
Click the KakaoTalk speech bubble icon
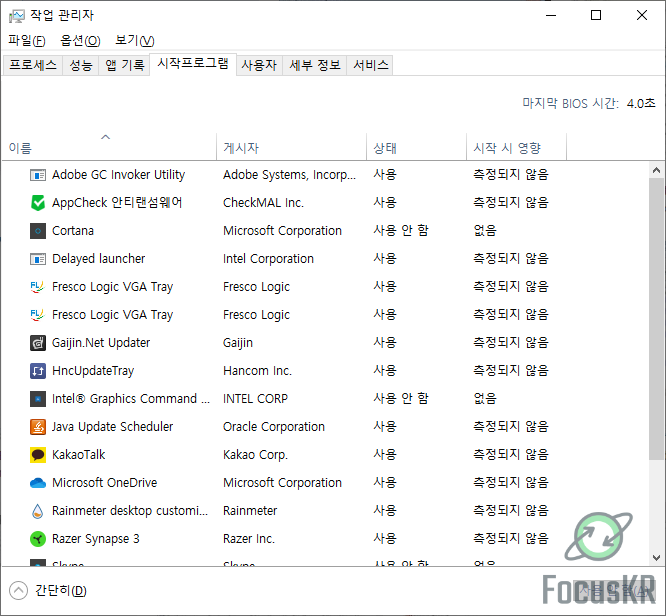pyautogui.click(x=38, y=455)
